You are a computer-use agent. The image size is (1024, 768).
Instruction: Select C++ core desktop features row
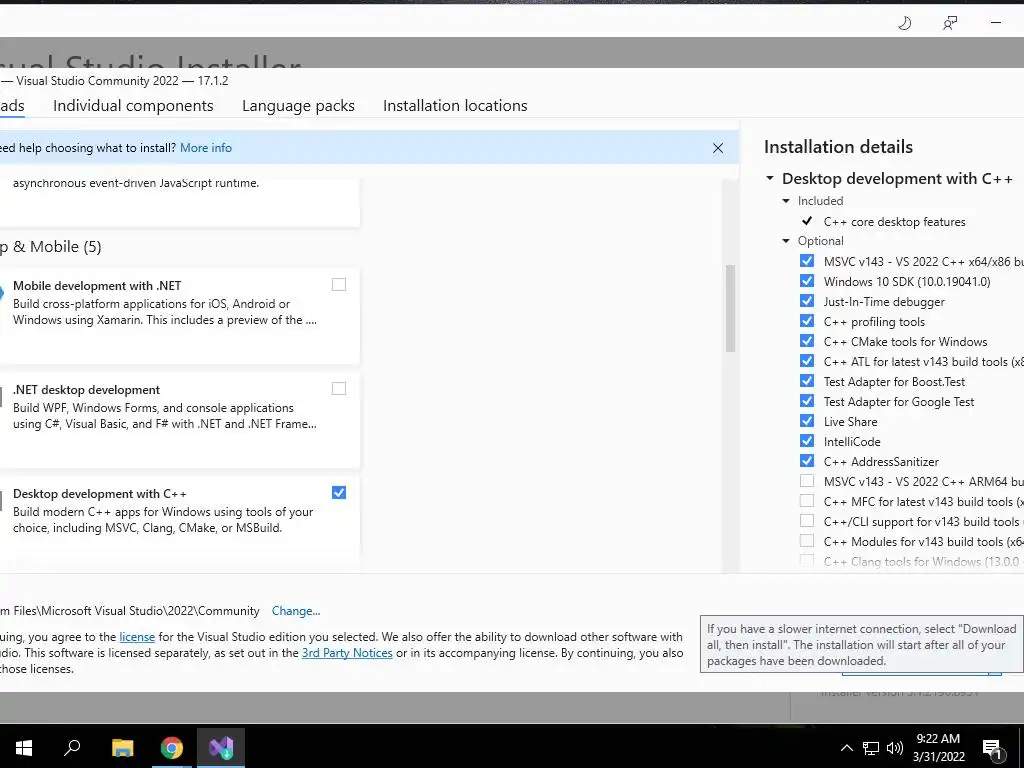(x=895, y=222)
